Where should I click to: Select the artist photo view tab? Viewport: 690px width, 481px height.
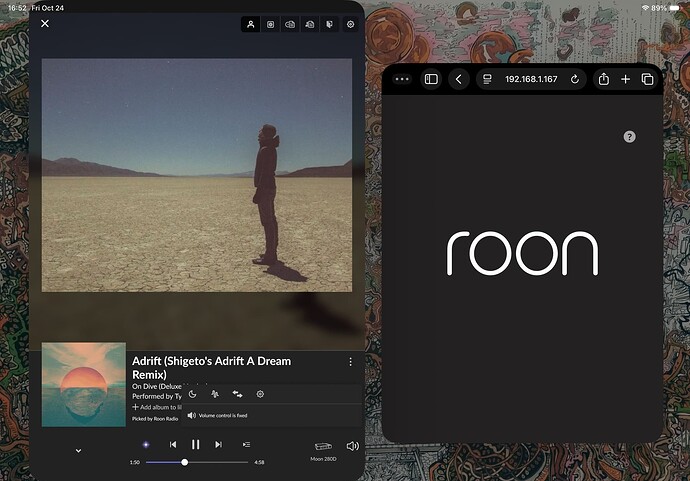[x=250, y=24]
